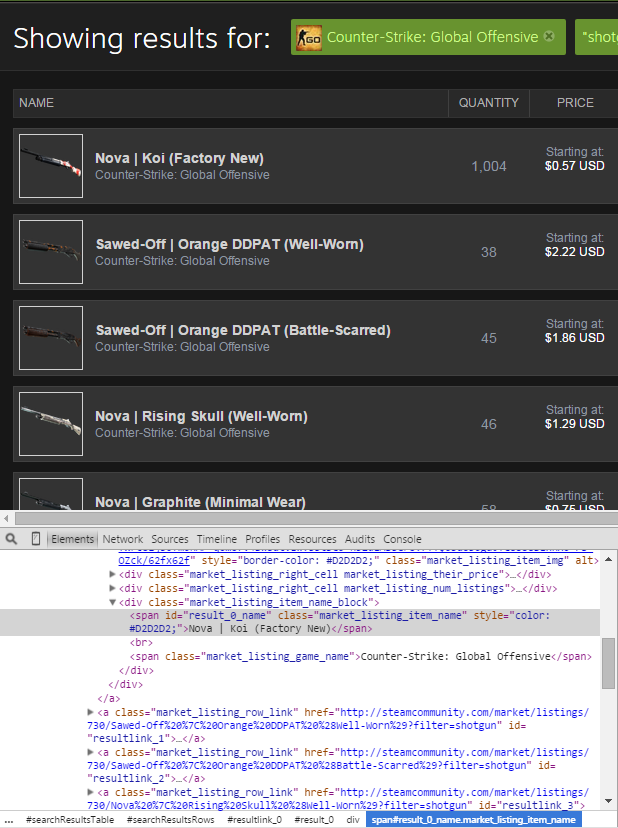Select the br node in DOM tree
The image size is (618, 828).
[141, 643]
